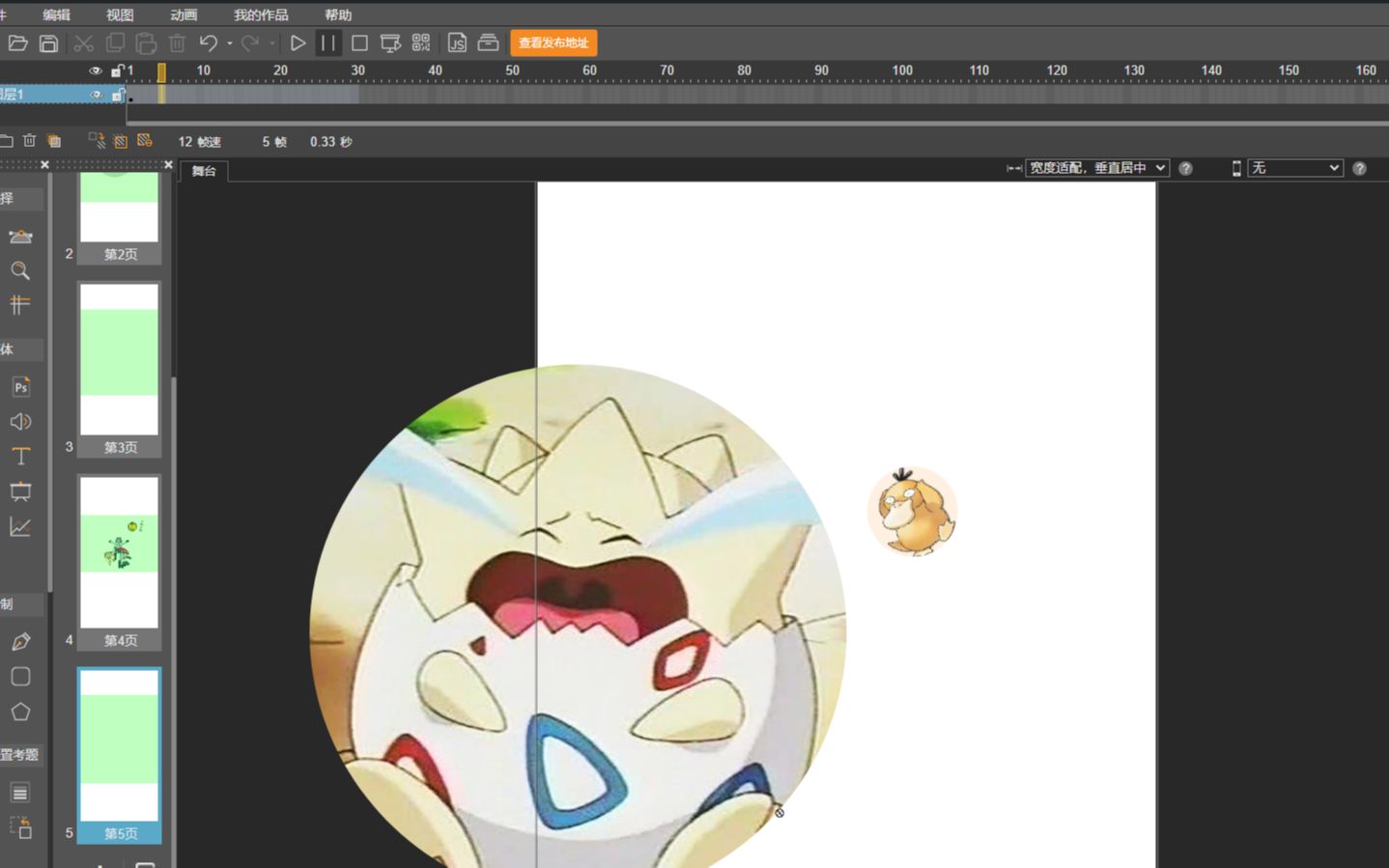The image size is (1389, 868).
Task: Redo the last undone action
Action: tap(250, 42)
